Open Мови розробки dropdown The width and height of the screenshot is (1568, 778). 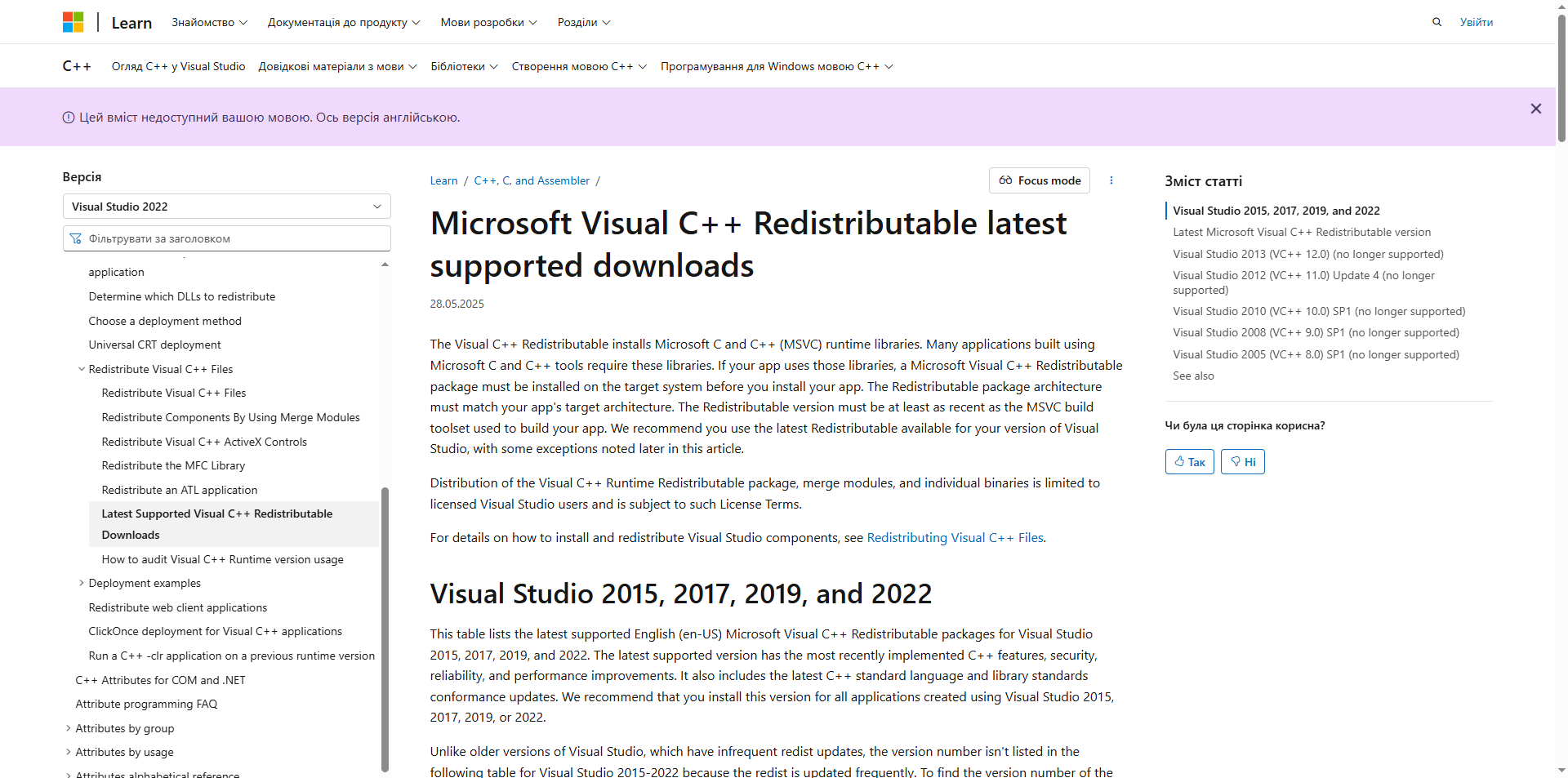tap(488, 22)
